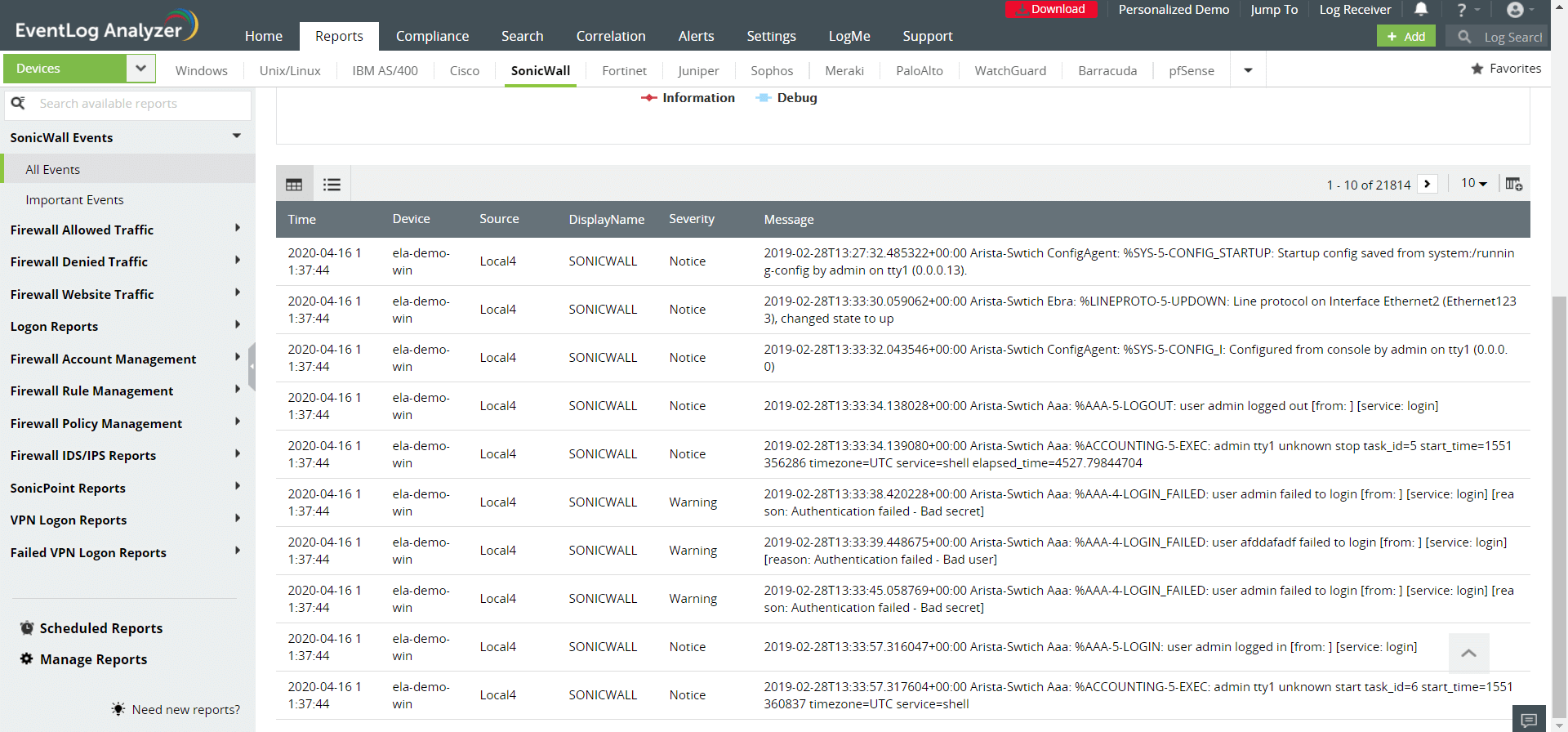1568x732 pixels.
Task: Select the Unix/Linux device tab
Action: click(290, 70)
